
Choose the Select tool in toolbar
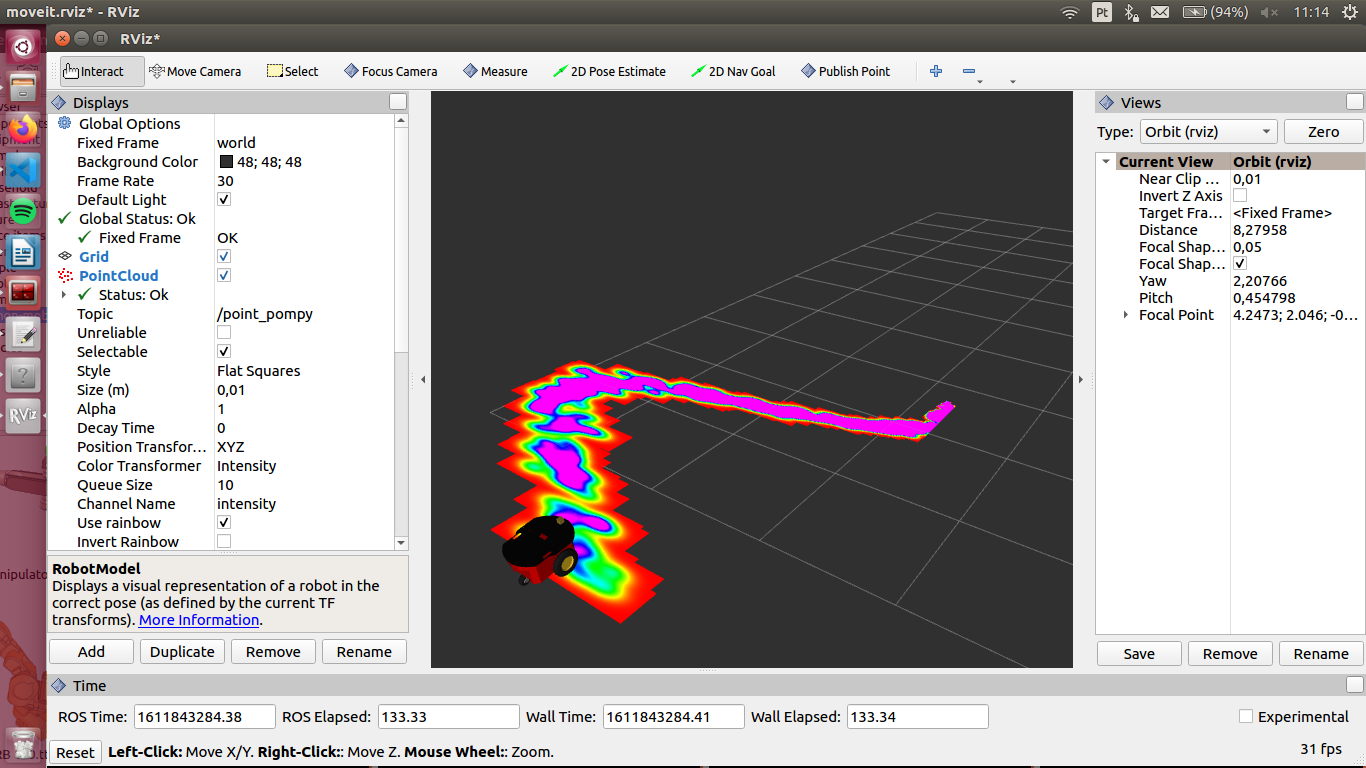click(293, 71)
